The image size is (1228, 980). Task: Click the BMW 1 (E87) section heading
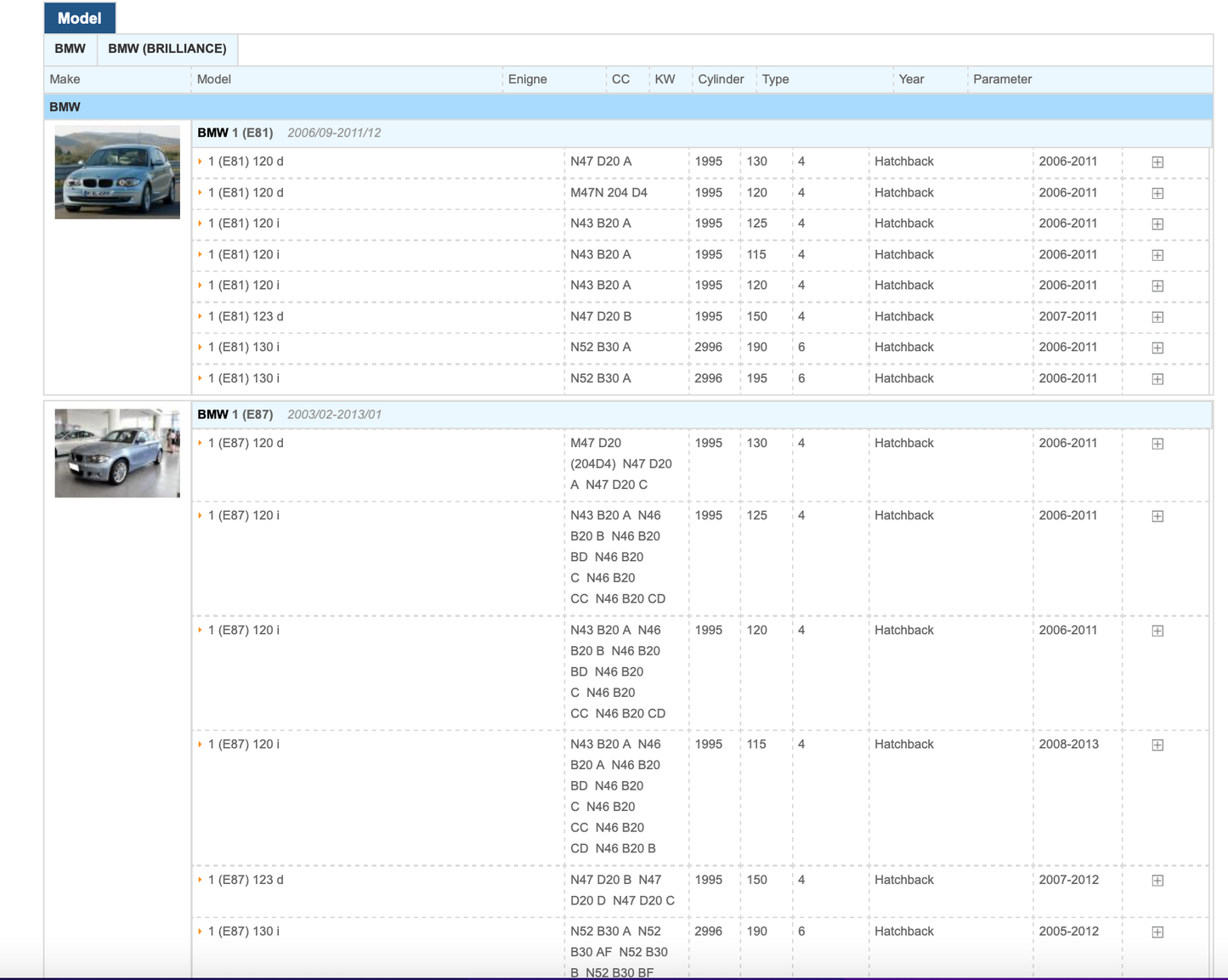(x=235, y=415)
